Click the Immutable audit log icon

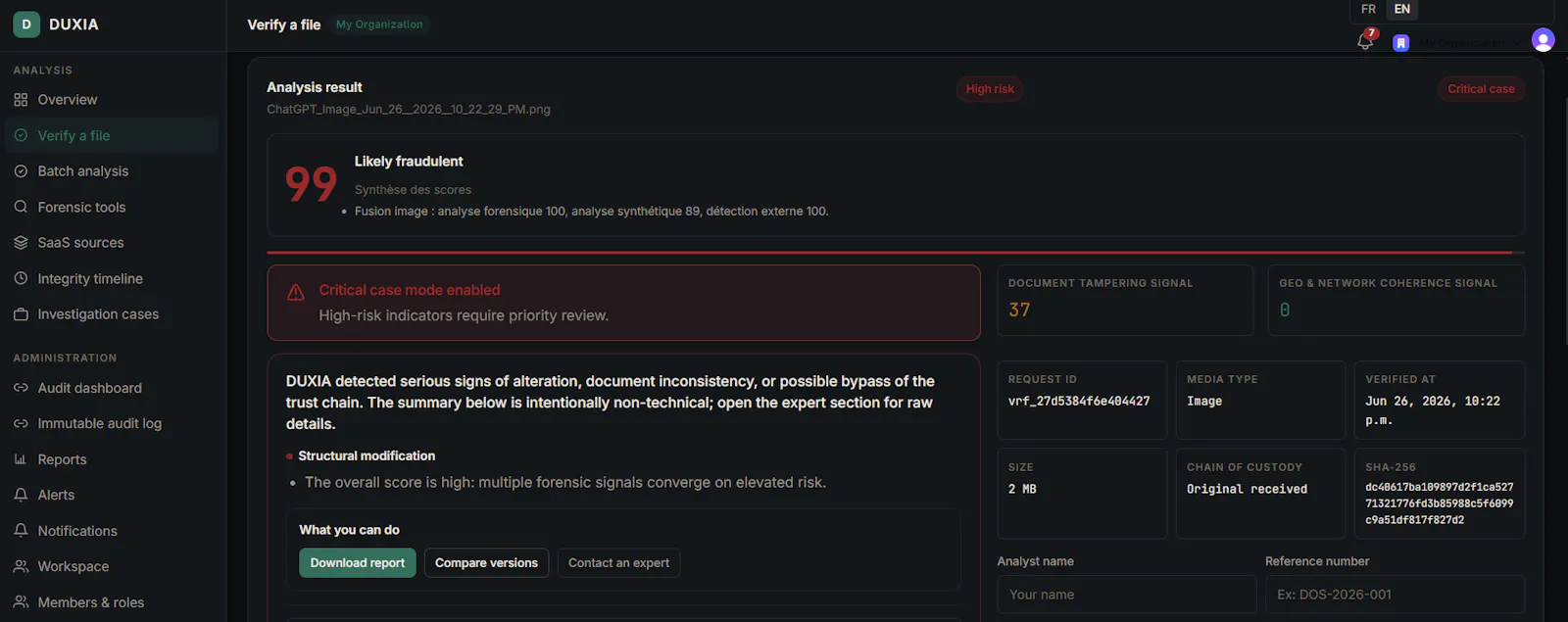(x=21, y=423)
